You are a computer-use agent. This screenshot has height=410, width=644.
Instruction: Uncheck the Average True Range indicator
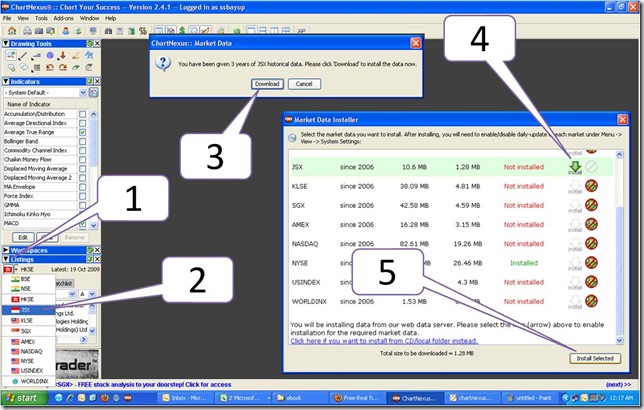tap(83, 132)
